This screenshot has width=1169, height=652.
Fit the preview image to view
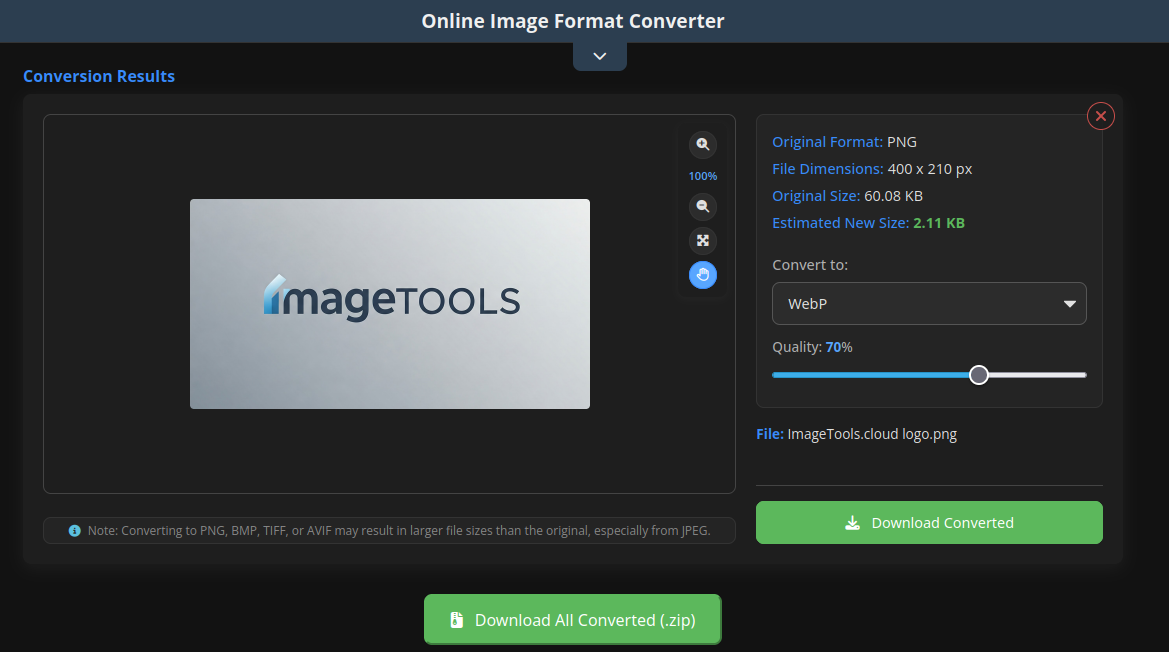[702, 241]
